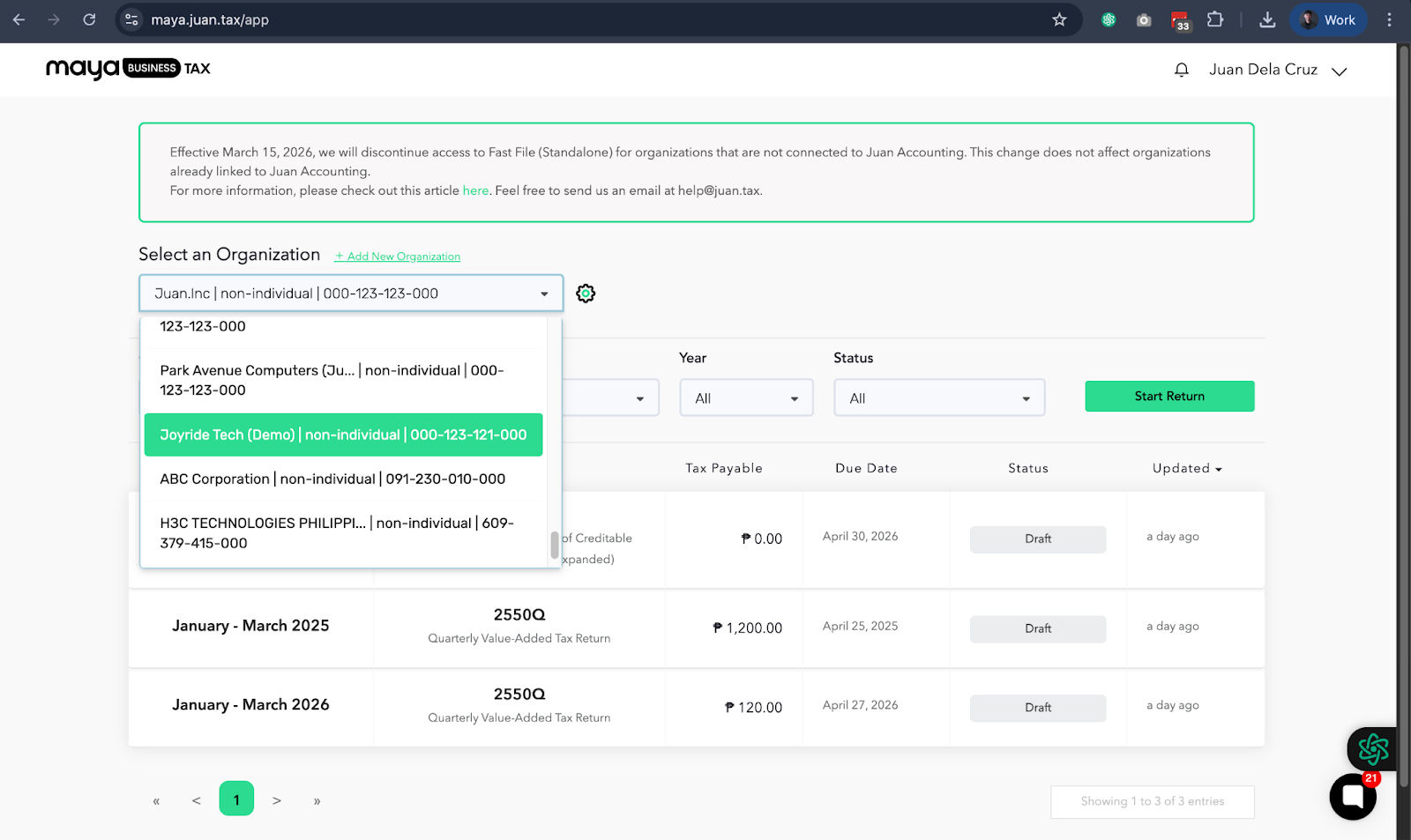Open the red extension with badge 33
Image resolution: width=1411 pixels, height=840 pixels.
click(1180, 20)
